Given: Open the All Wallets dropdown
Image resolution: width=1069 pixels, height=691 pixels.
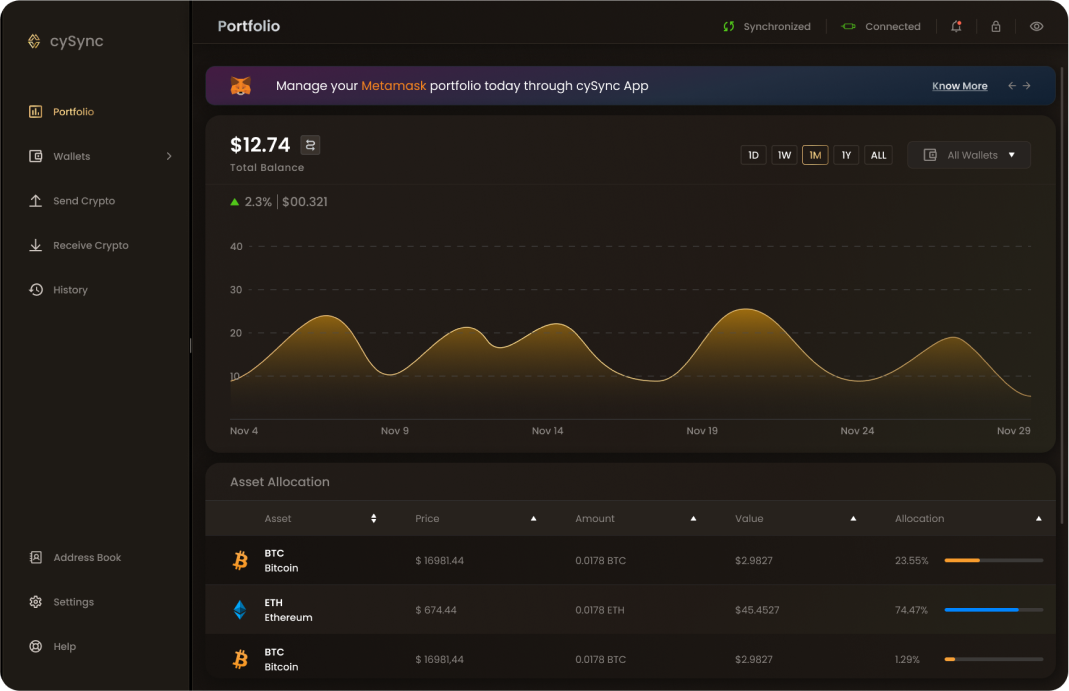Looking at the screenshot, I should click(969, 155).
